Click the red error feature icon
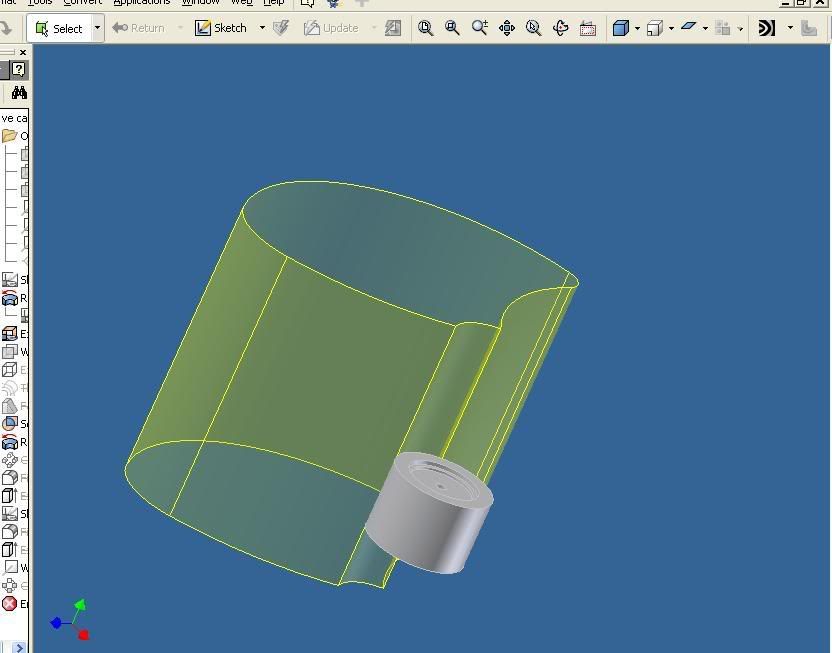This screenshot has height=653, width=832. point(9,604)
